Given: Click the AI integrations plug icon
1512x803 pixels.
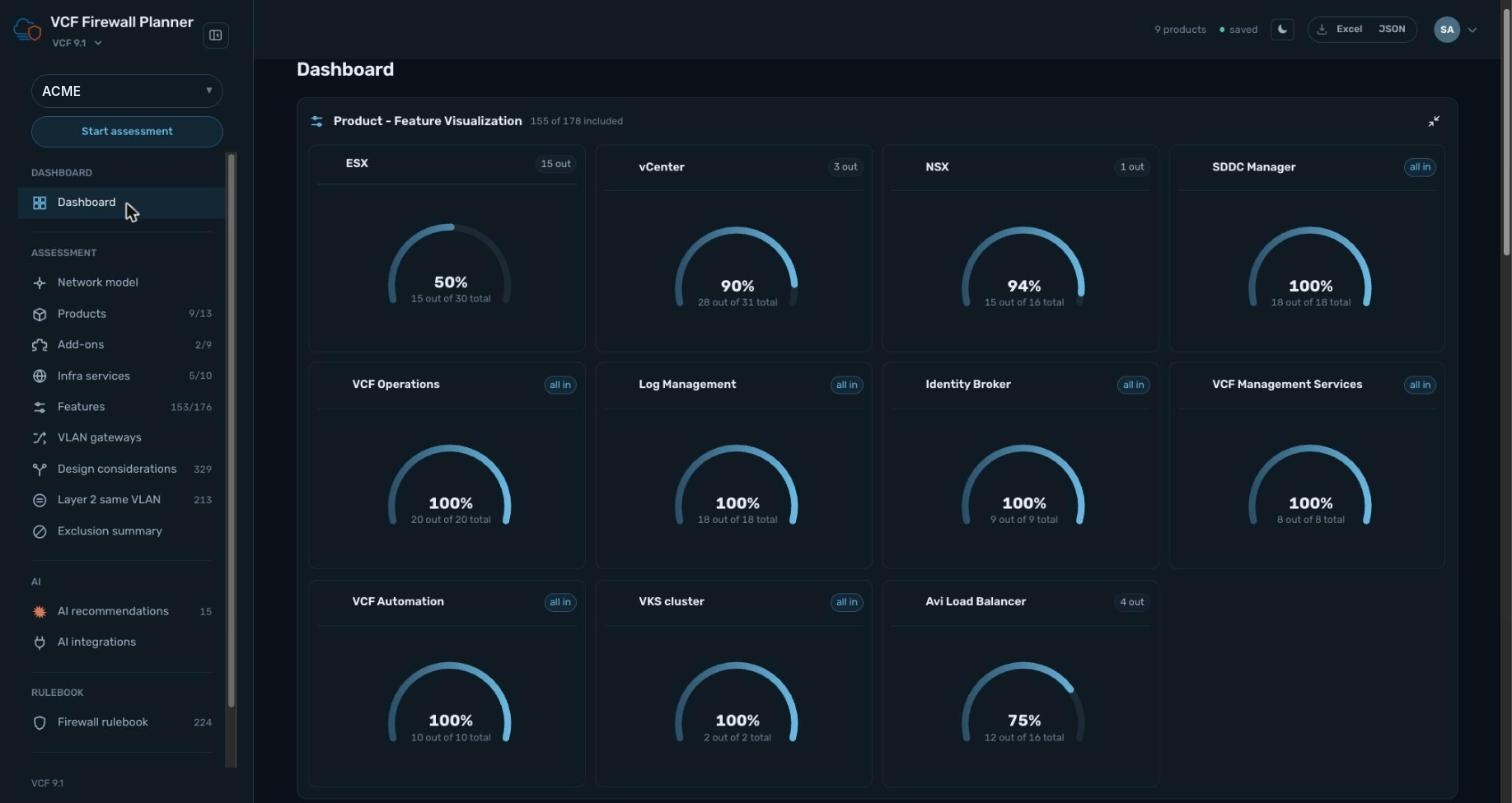Looking at the screenshot, I should click(39, 642).
